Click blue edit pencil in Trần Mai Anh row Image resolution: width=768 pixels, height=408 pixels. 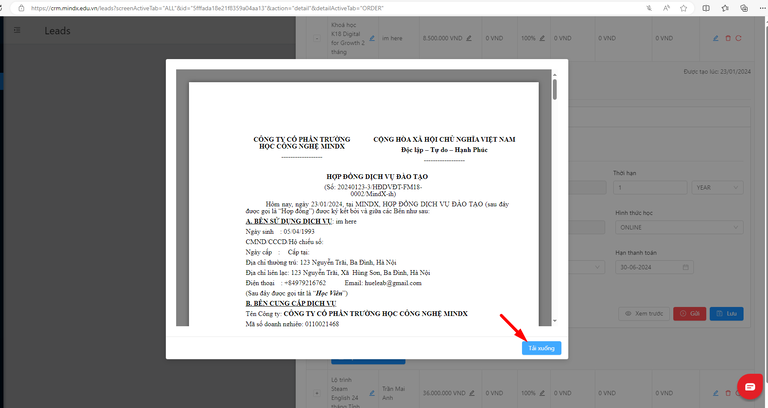pyautogui.click(x=716, y=393)
